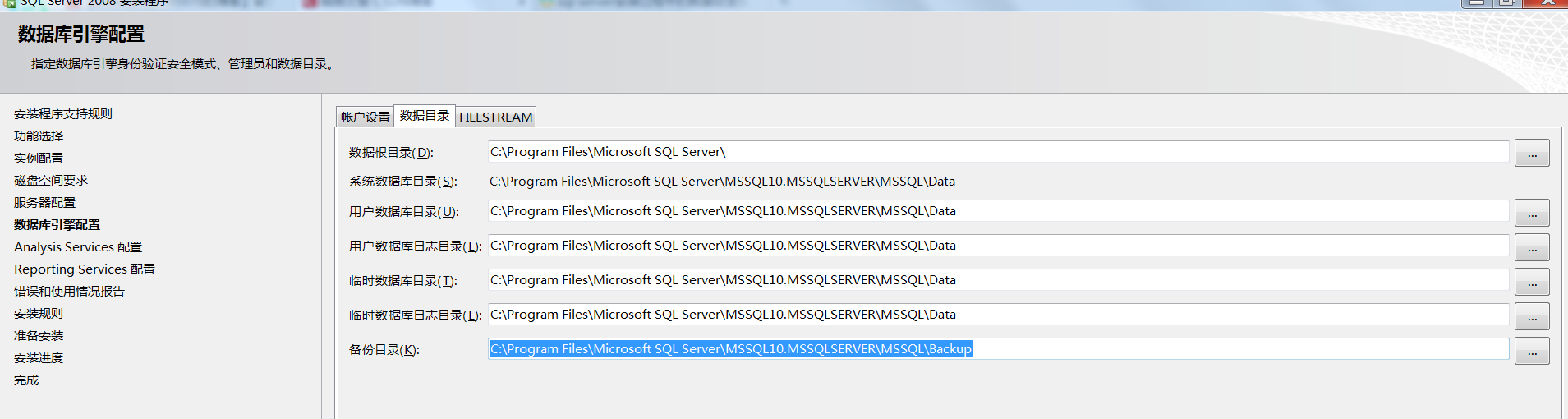
Task: Click the 用户数据库目录(U) label
Action: click(404, 212)
